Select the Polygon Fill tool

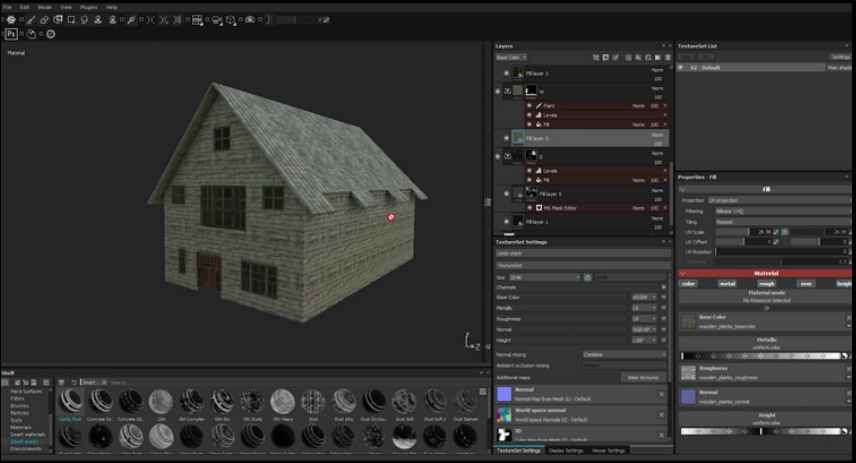(x=71, y=20)
